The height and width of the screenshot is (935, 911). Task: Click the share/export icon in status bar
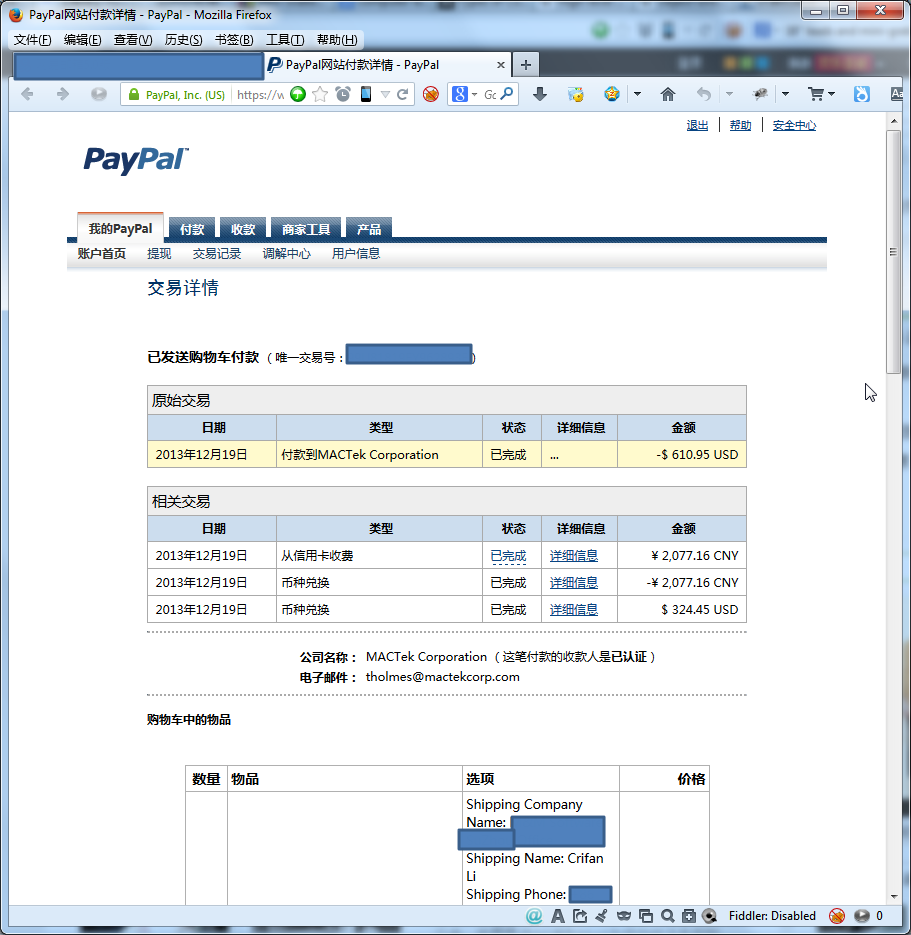coord(580,916)
